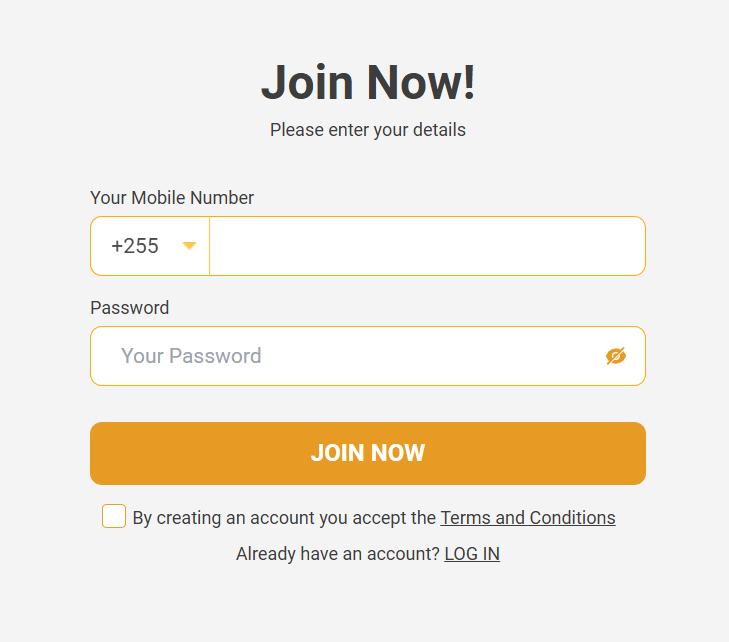Click the "Your Password" placeholder text
This screenshot has height=642, width=729.
click(x=191, y=356)
